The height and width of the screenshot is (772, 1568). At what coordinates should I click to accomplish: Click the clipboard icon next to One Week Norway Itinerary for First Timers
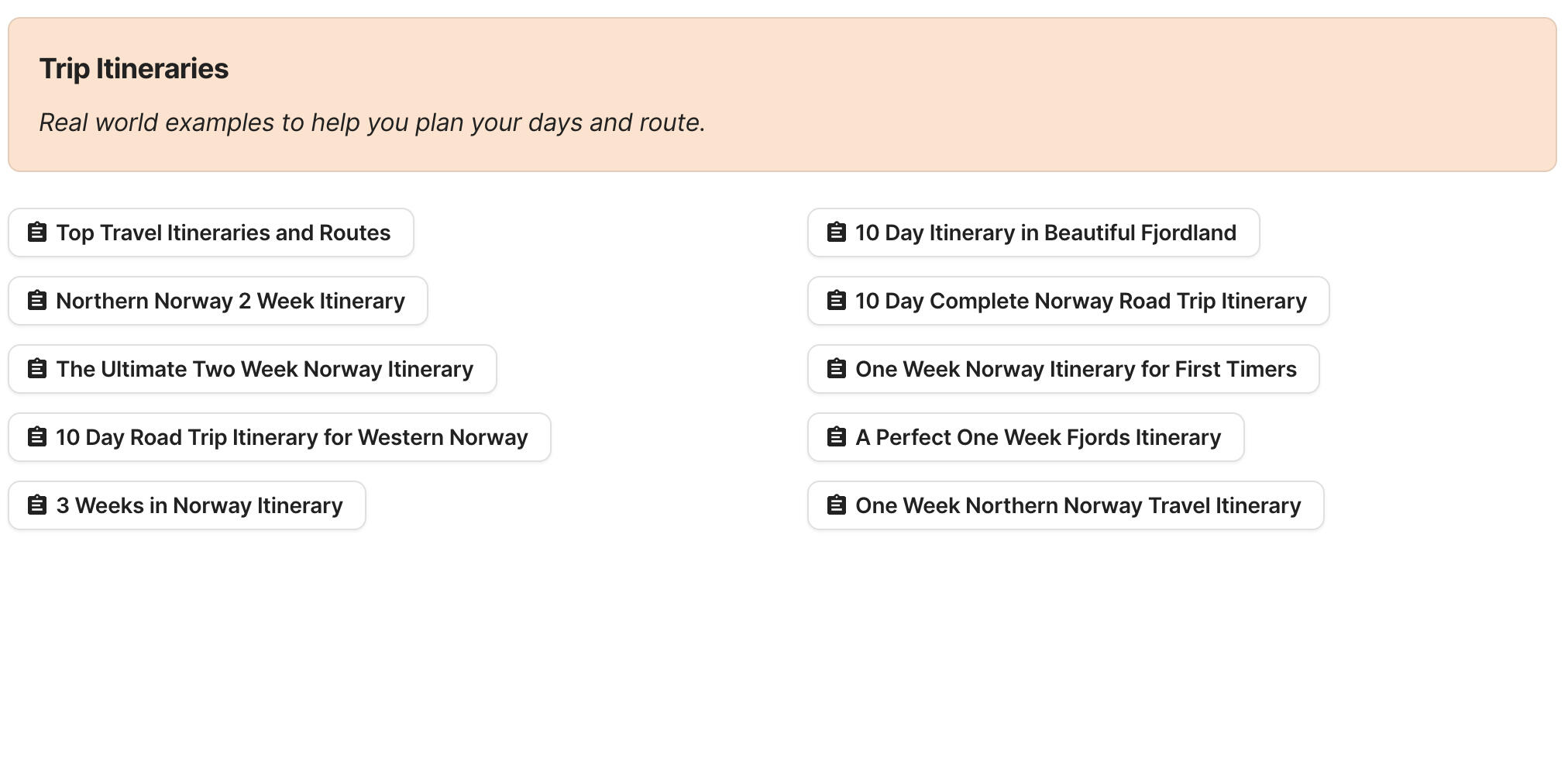tap(836, 368)
